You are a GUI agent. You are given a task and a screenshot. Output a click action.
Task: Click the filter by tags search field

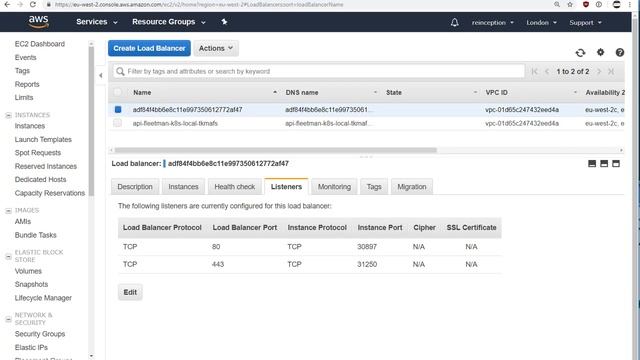(x=318, y=71)
